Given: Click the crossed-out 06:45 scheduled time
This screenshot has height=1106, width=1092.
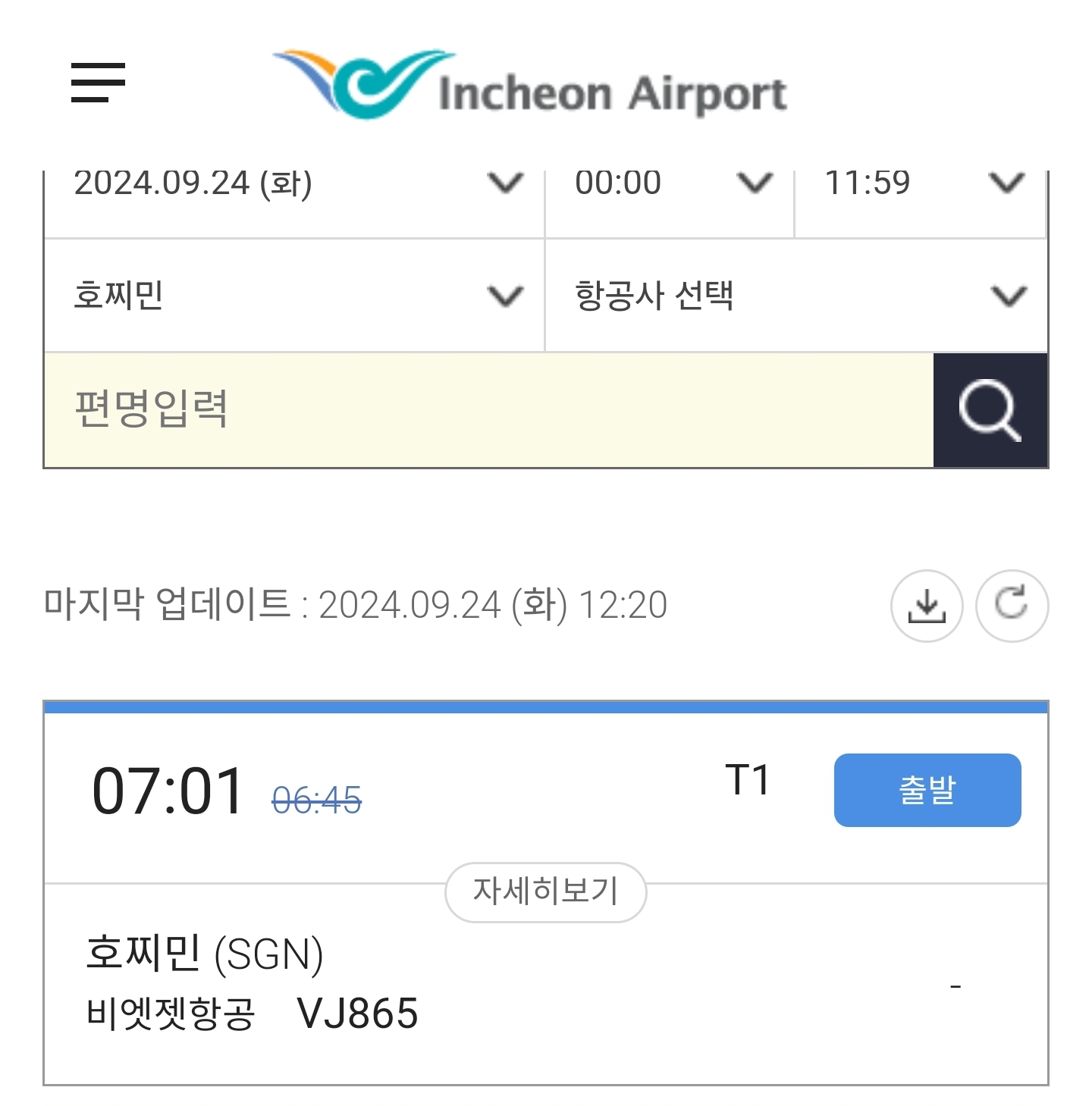Looking at the screenshot, I should [x=316, y=800].
